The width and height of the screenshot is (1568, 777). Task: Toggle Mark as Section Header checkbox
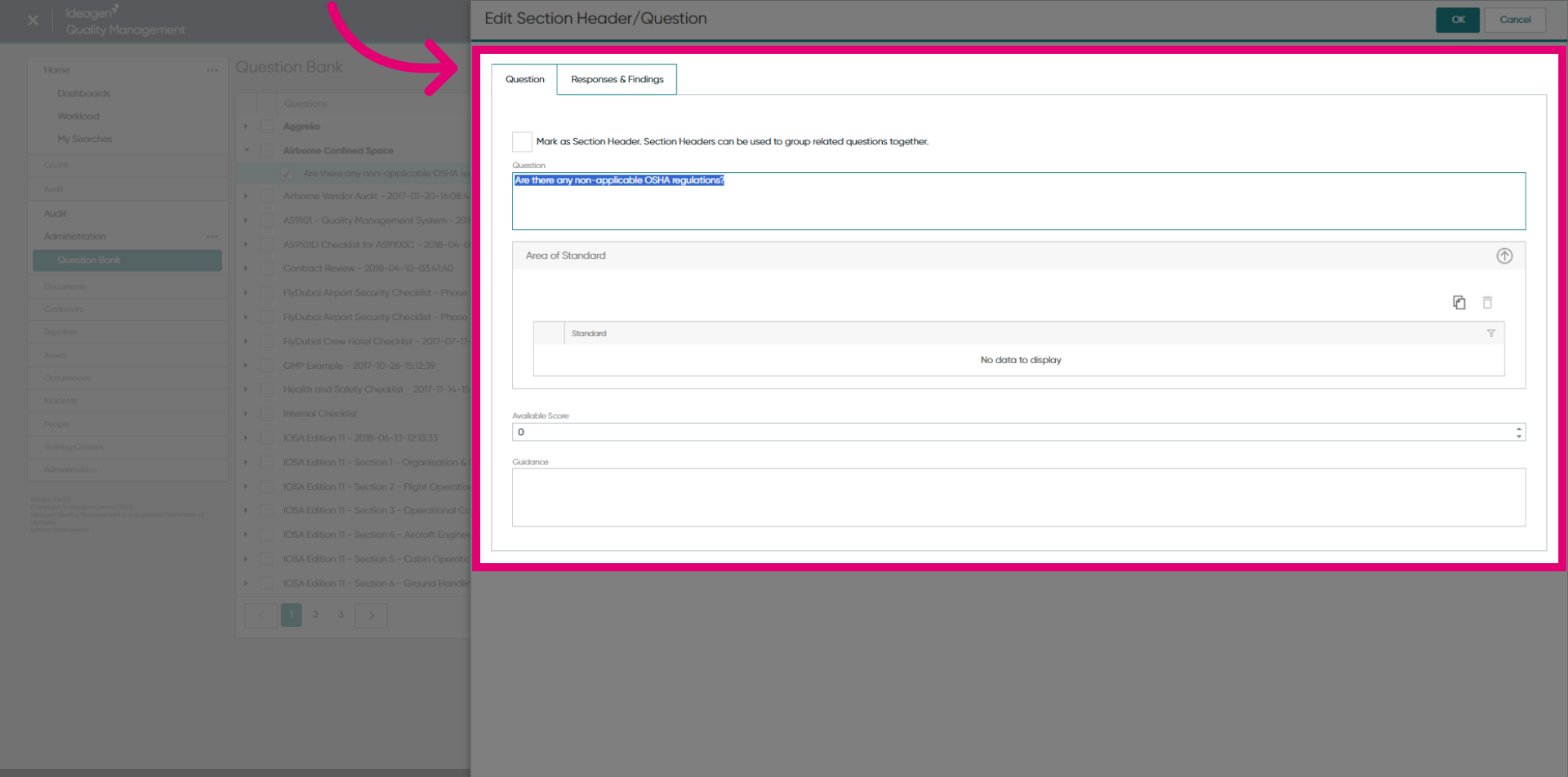point(522,142)
